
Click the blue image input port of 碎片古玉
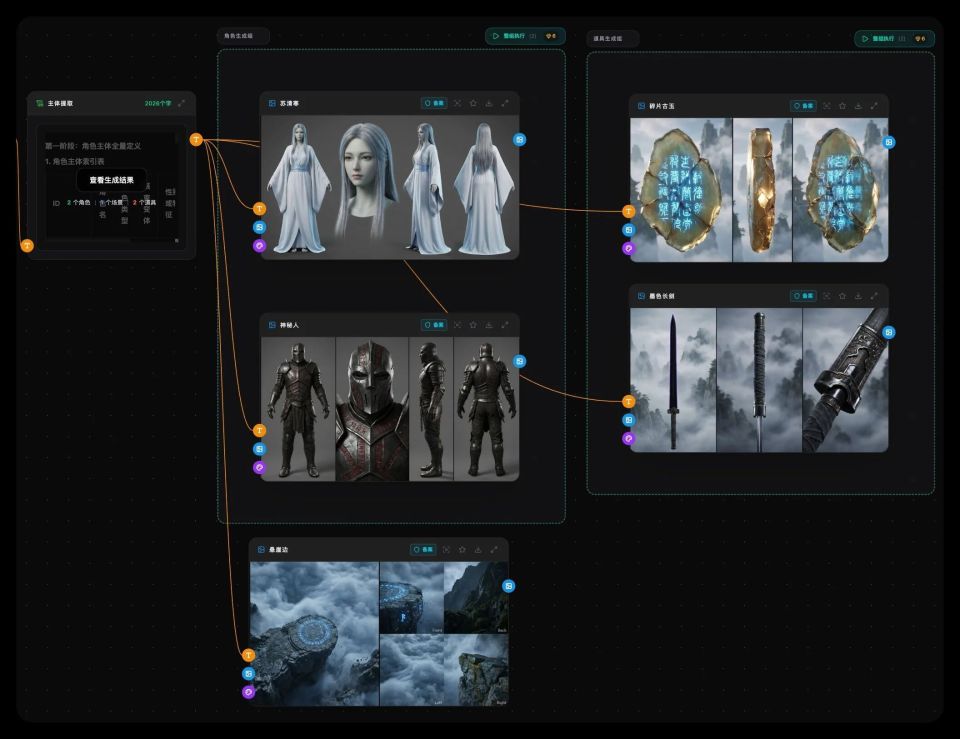[x=629, y=230]
